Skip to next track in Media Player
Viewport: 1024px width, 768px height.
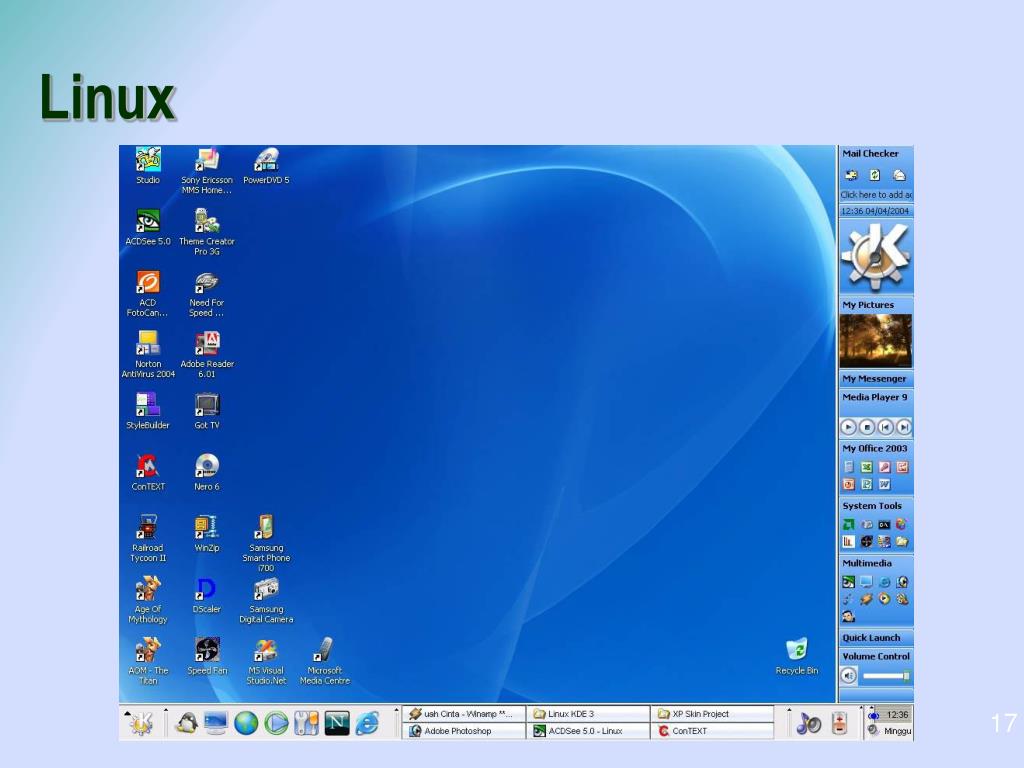tap(904, 427)
